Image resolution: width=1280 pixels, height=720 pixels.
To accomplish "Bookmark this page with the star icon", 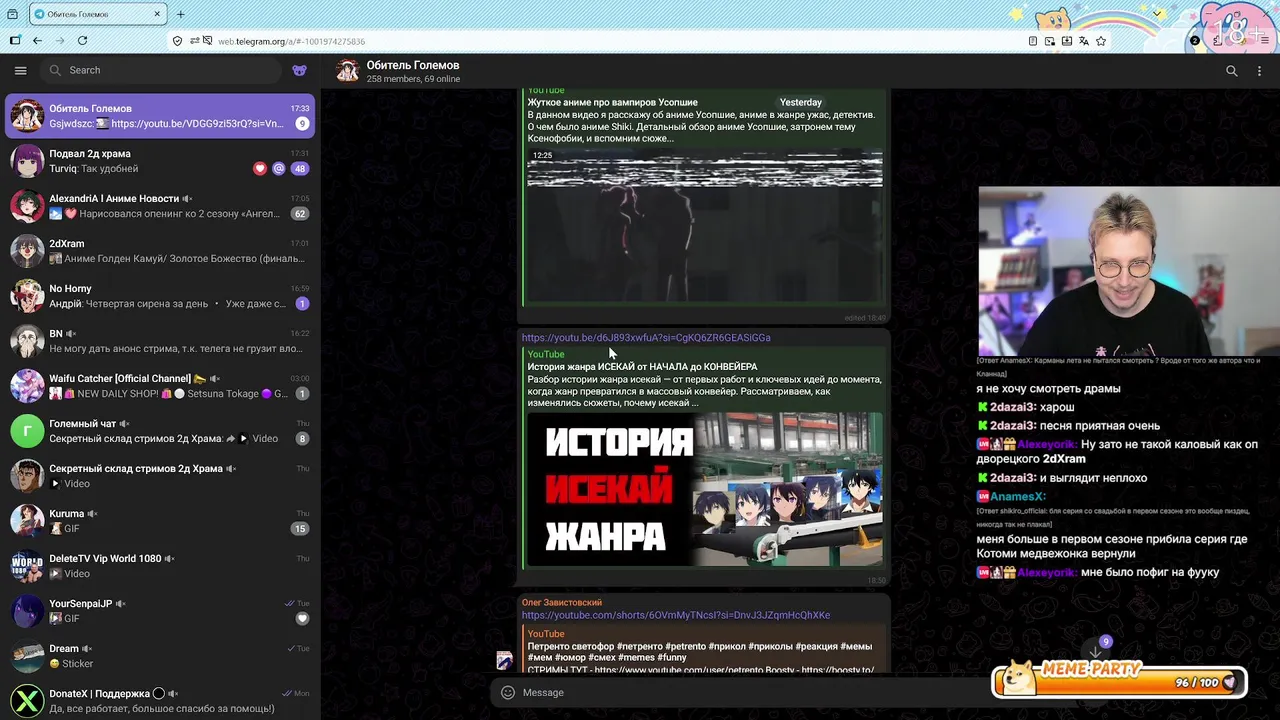I will [1101, 41].
